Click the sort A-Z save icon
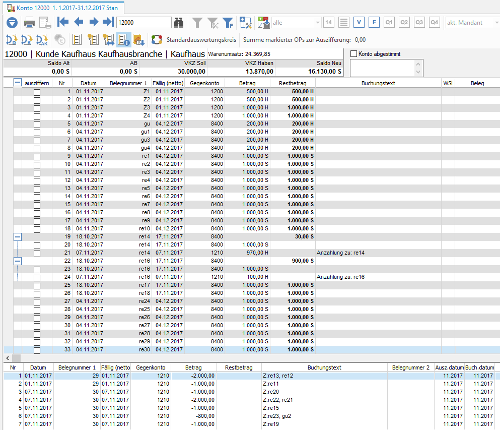This screenshot has width=500, height=430. [264, 23]
